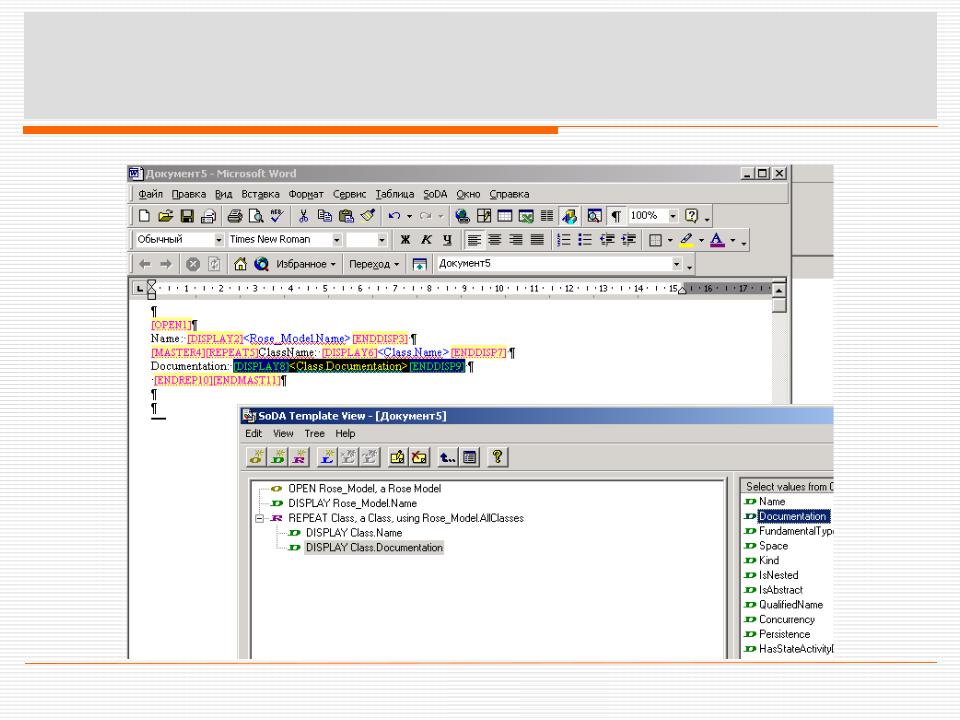Open Вставка menu
960x720 pixels.
point(260,194)
